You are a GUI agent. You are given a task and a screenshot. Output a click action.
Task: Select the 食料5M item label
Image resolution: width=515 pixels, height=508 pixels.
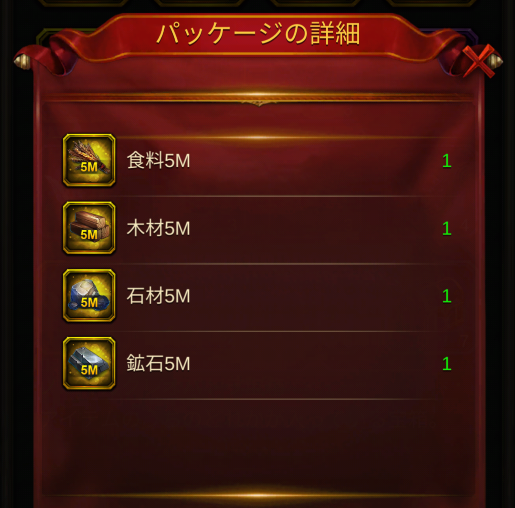point(158,161)
